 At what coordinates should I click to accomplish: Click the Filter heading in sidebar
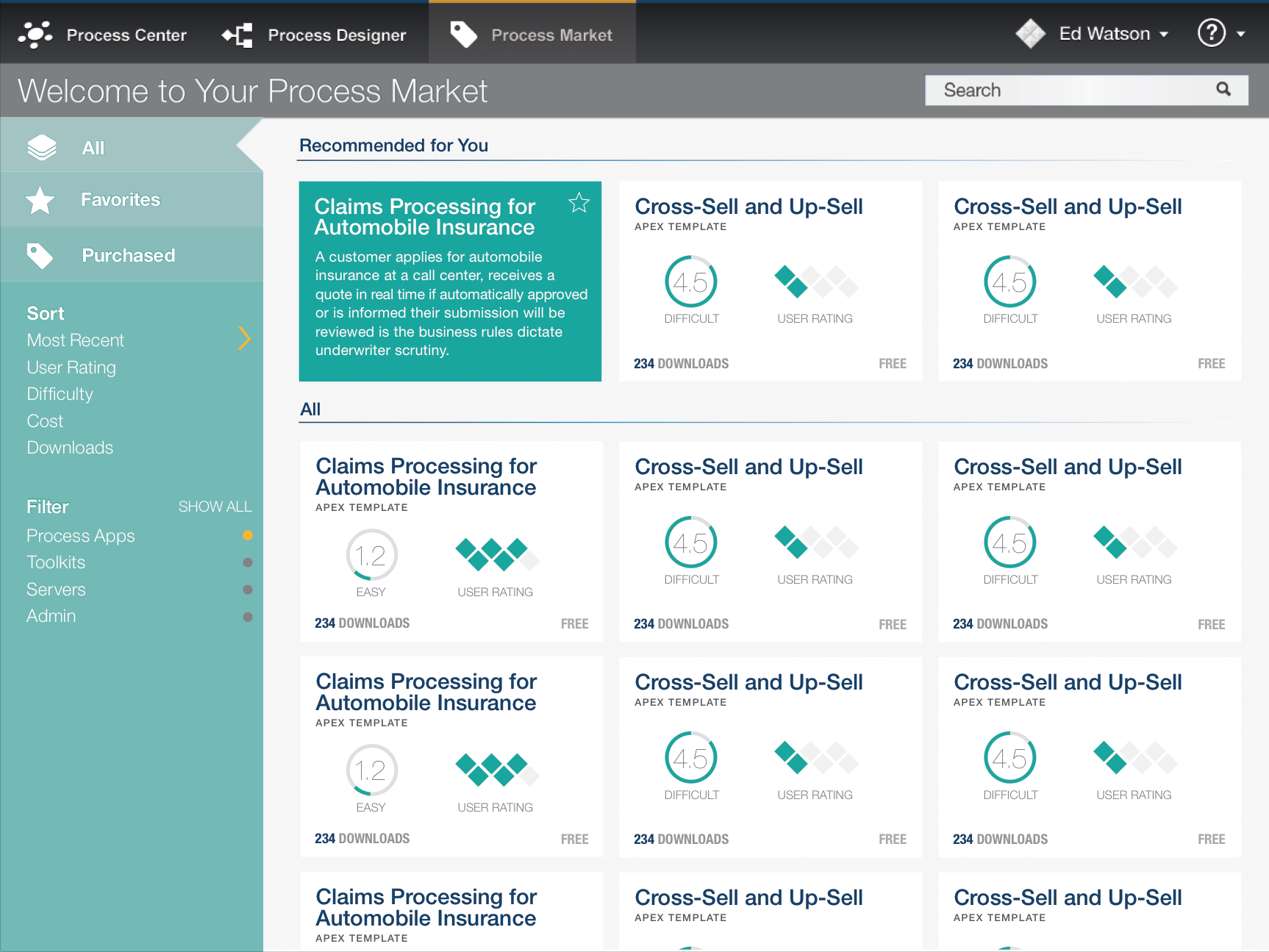point(47,507)
